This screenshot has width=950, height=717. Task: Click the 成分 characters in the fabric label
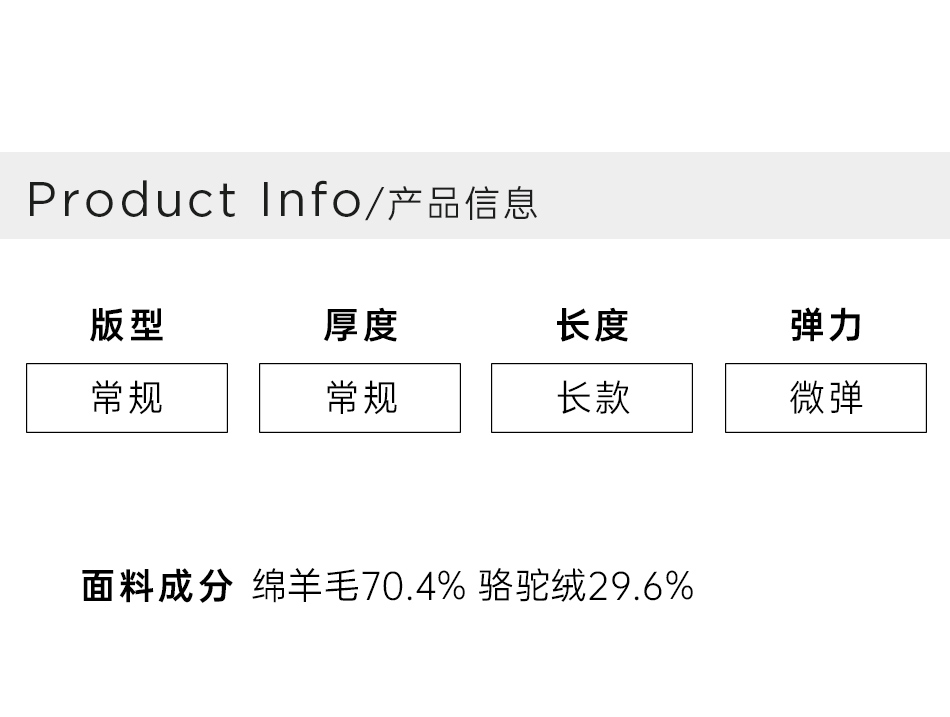[195, 586]
